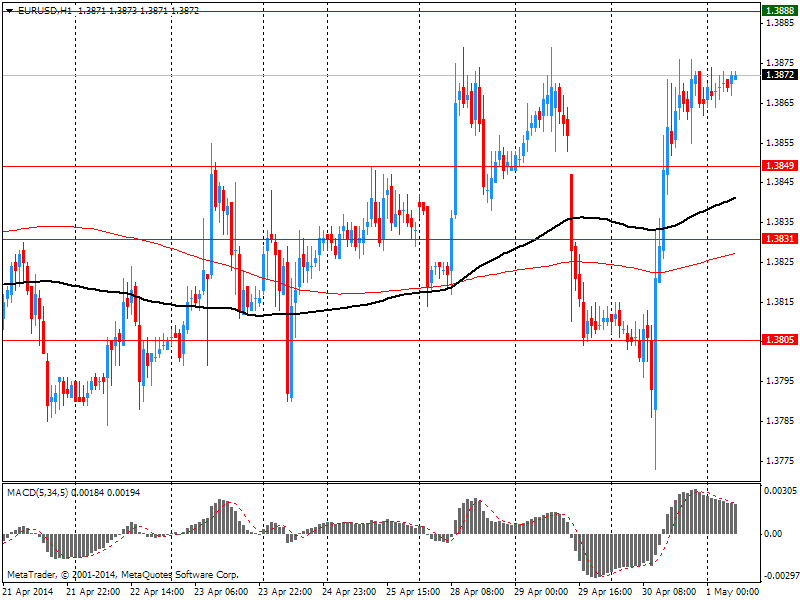Click the 1.3885 value on price axis

point(779,22)
